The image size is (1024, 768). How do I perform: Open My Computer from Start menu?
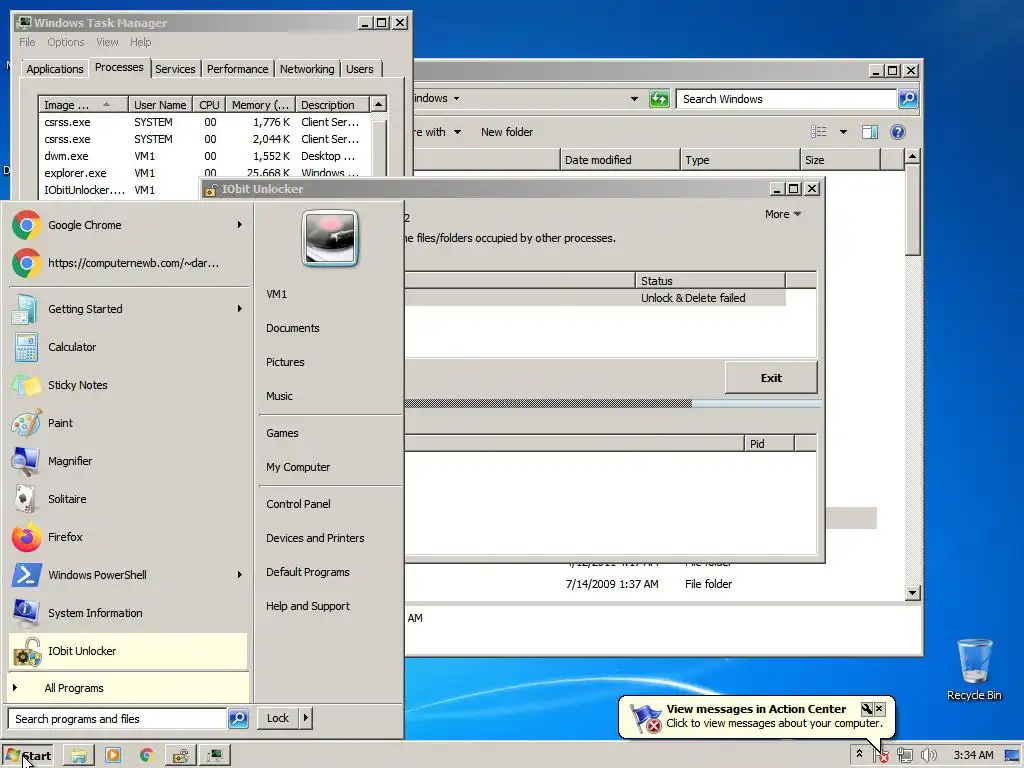click(x=298, y=467)
